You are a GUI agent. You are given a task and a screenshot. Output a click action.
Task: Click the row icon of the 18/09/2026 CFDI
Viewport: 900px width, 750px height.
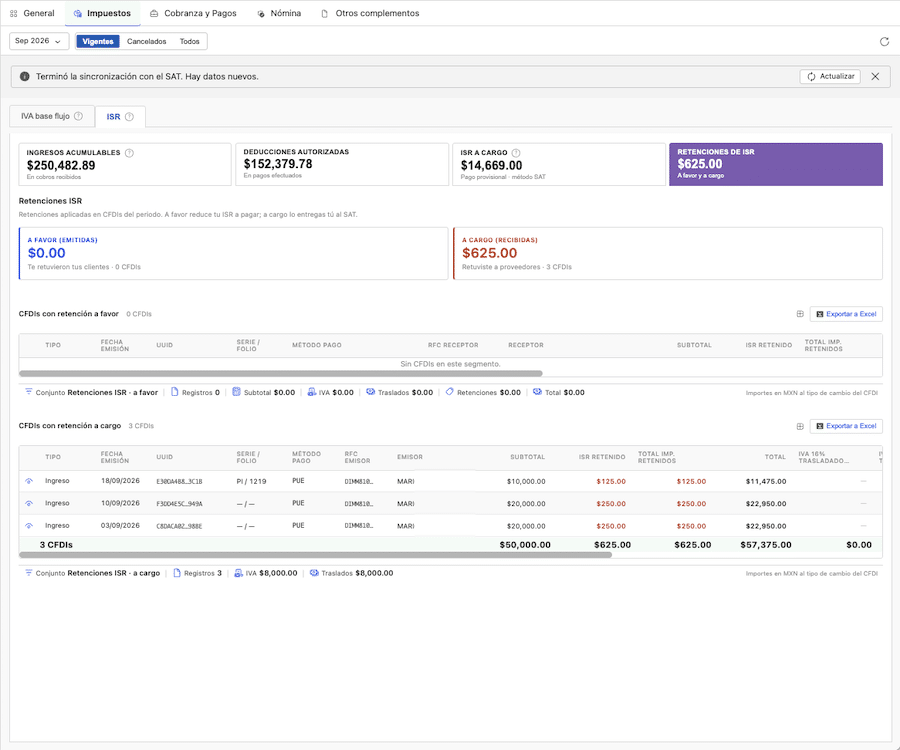click(29, 481)
